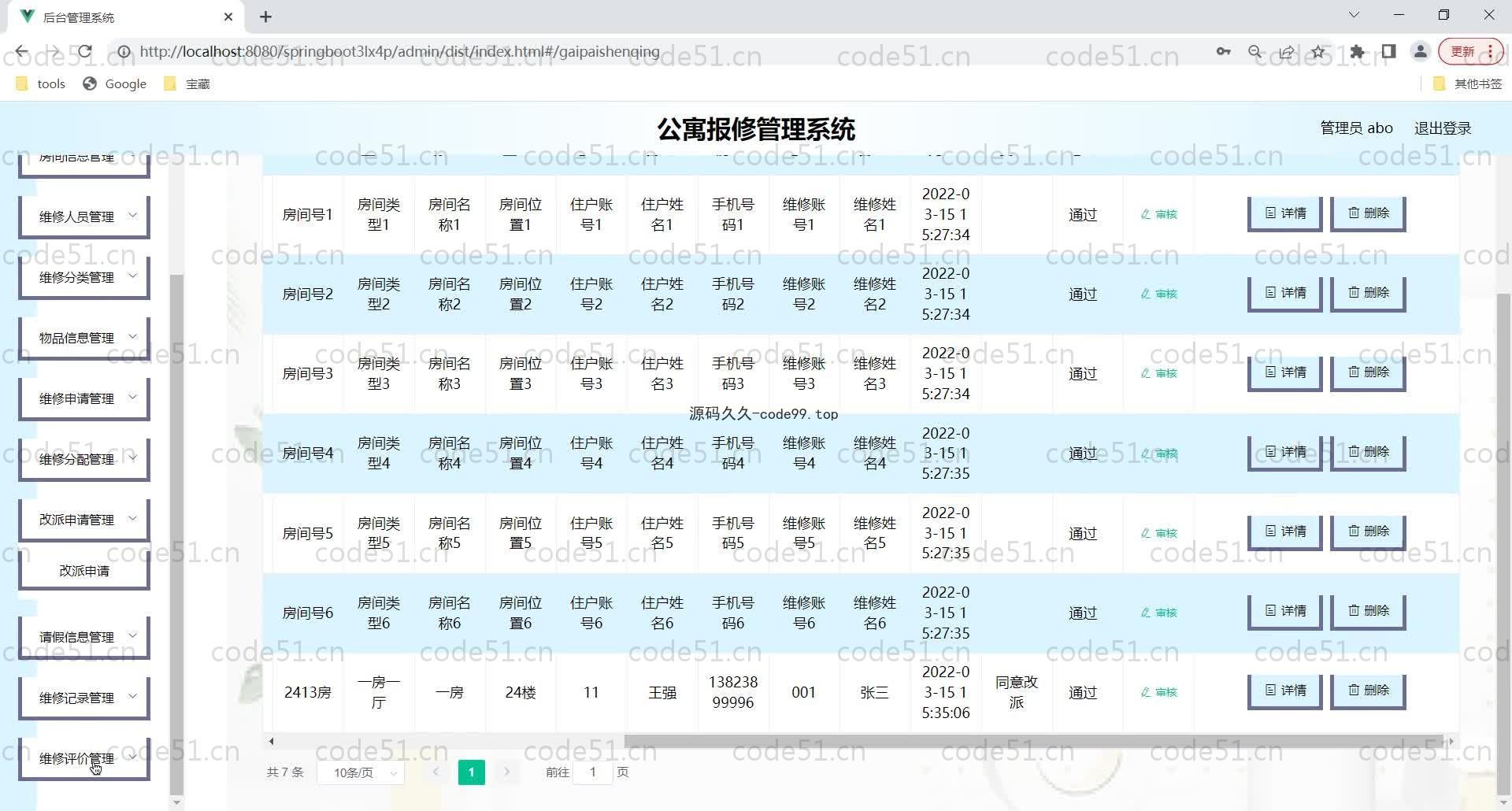The image size is (1512, 811).
Task: Expand the 物品信息管理 menu
Action: pos(84,338)
